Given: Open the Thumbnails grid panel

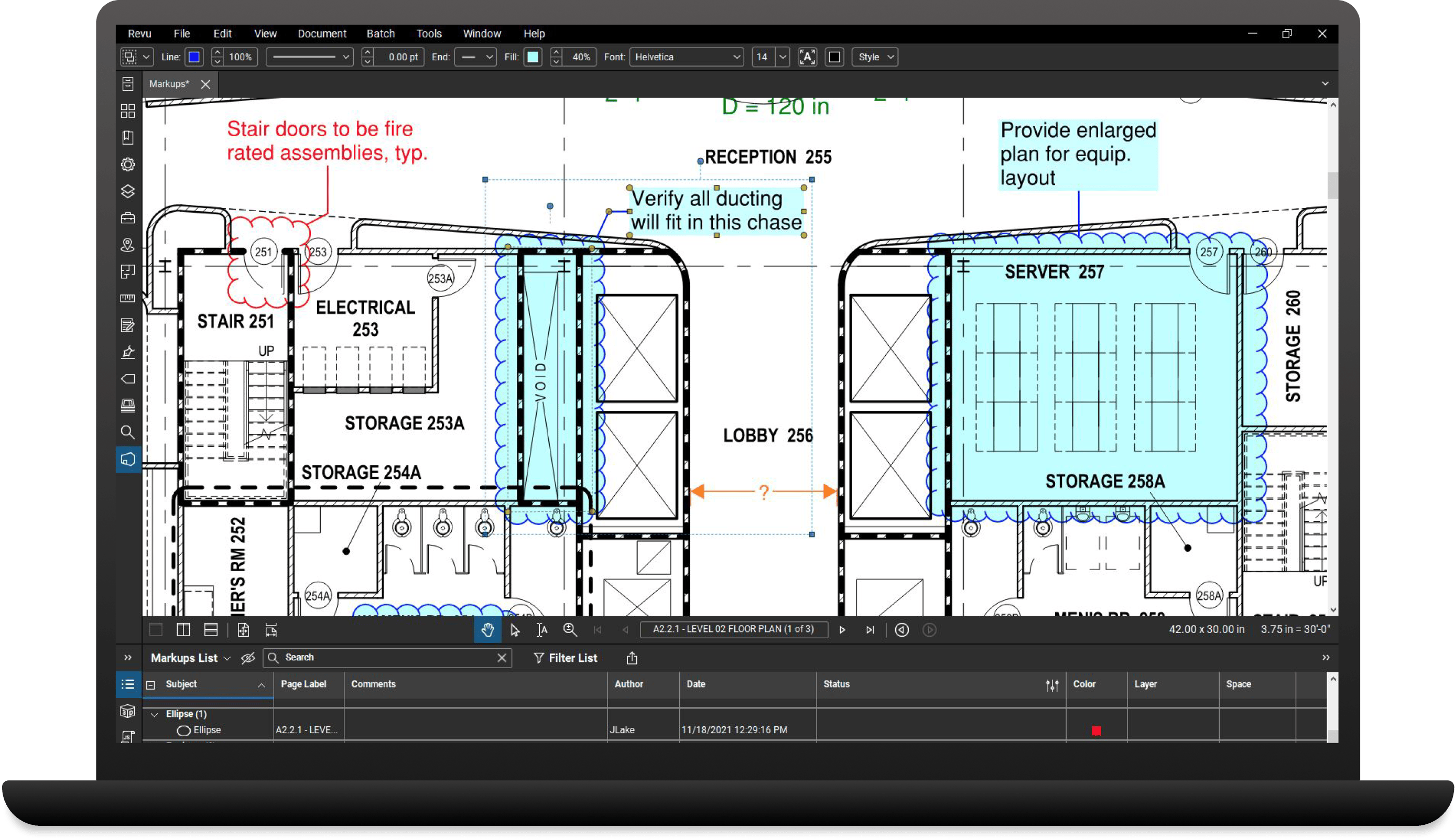Looking at the screenshot, I should coord(127,111).
